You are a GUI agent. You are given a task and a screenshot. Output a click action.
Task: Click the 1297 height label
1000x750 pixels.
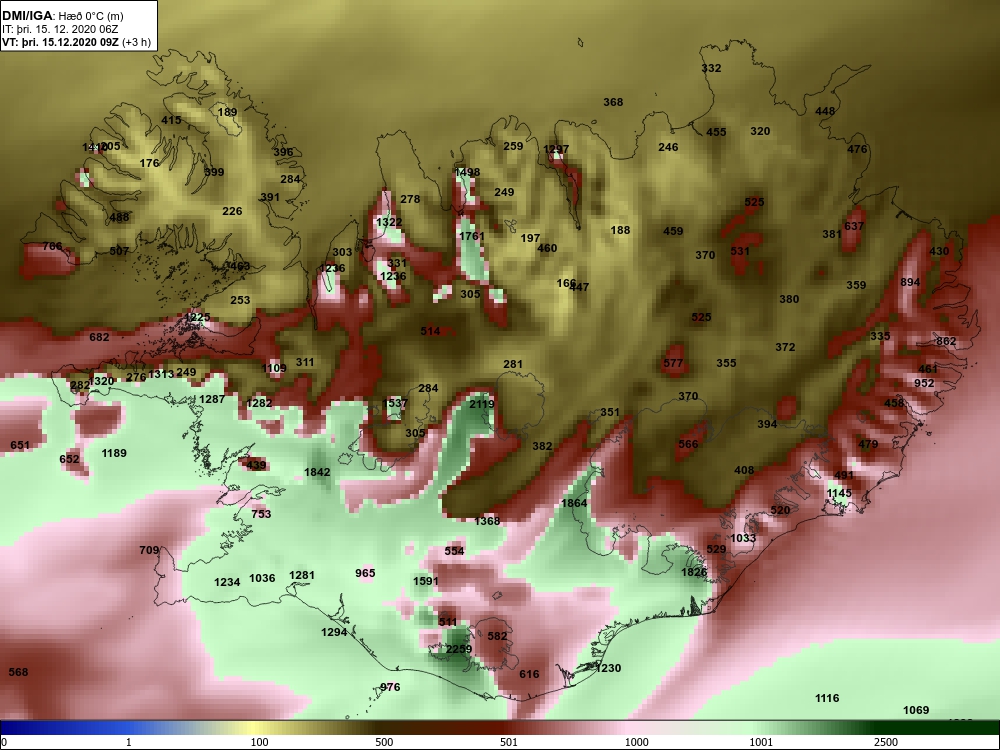[556, 149]
